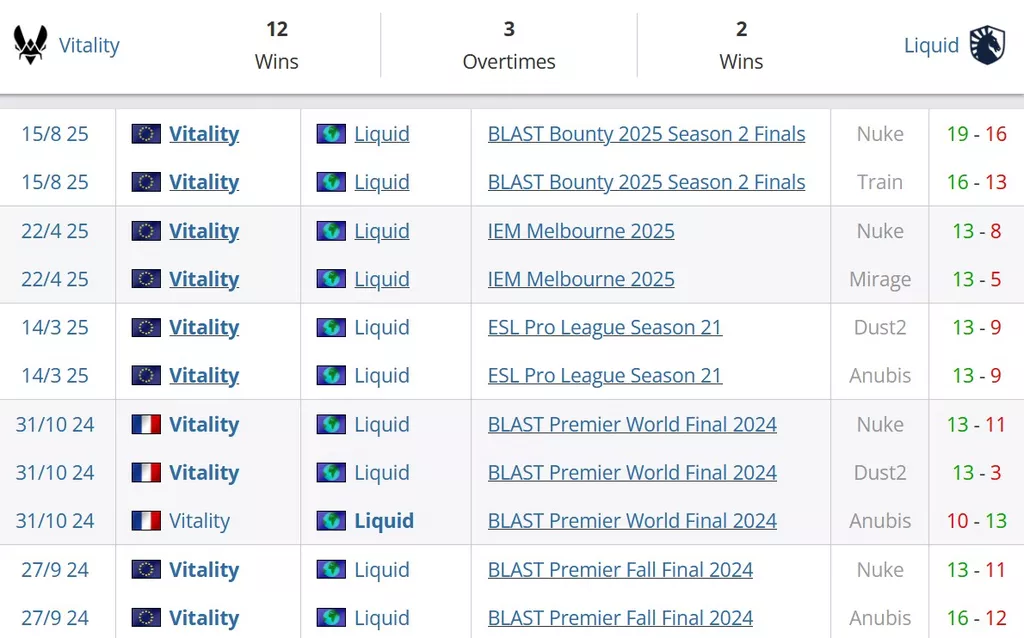
Task: Click Vitality team link on Train 16-13 row
Action: point(204,182)
